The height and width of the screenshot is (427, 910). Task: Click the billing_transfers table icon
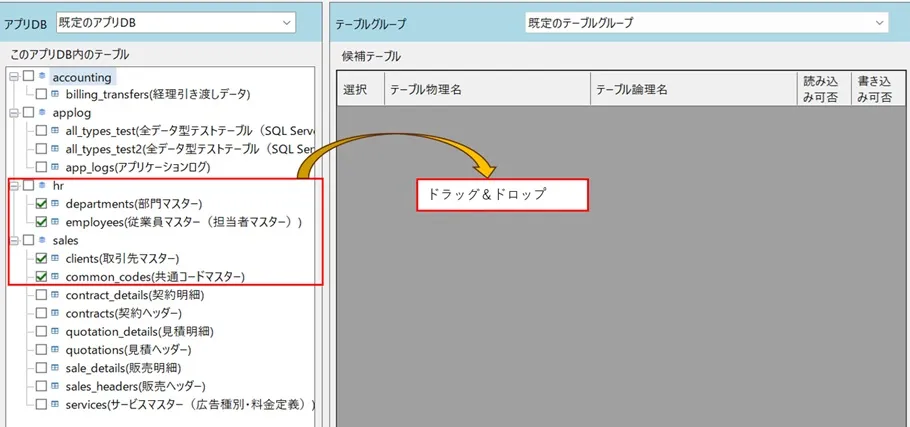point(55,93)
